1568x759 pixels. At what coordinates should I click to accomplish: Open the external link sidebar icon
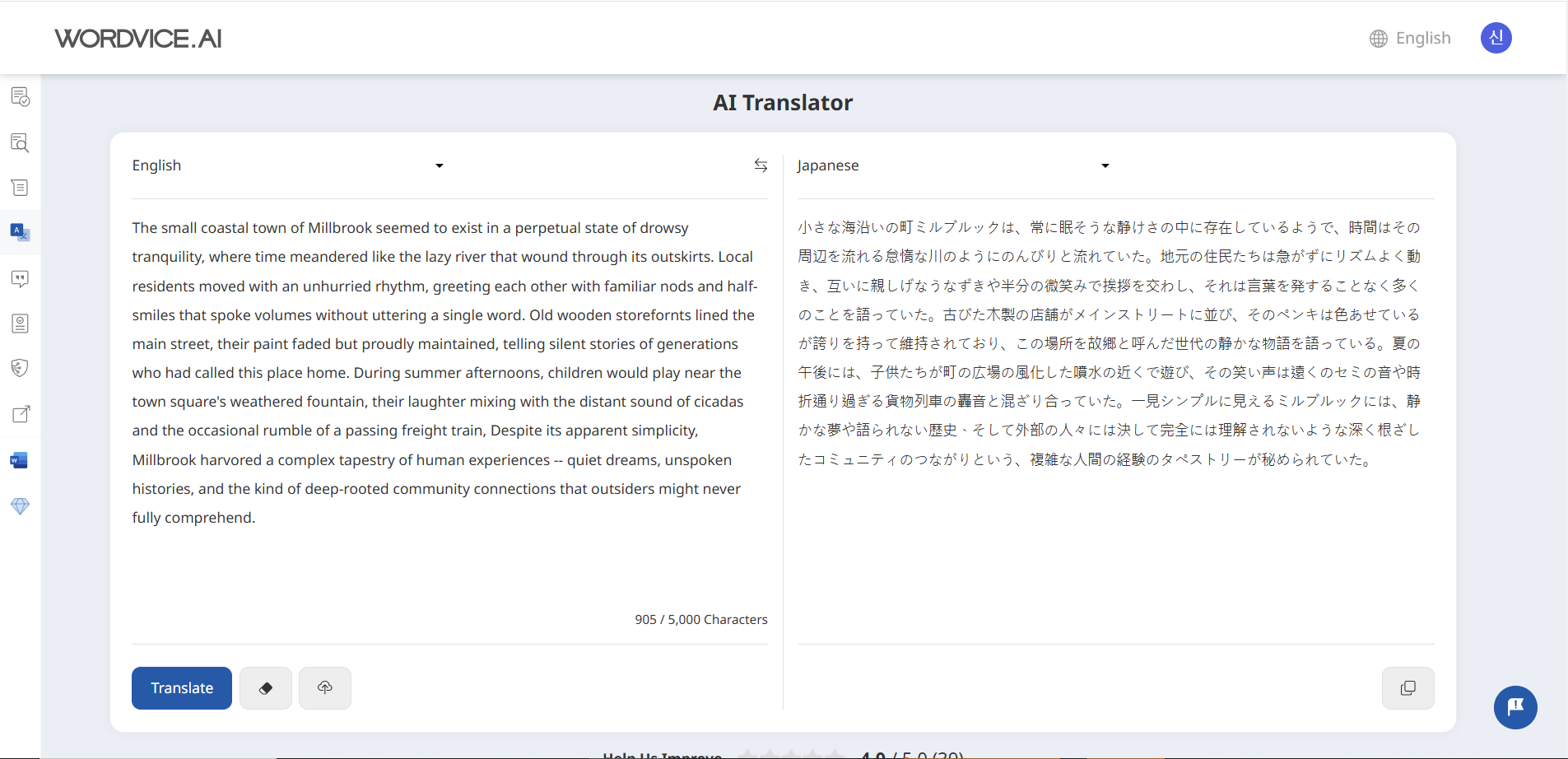coord(20,414)
